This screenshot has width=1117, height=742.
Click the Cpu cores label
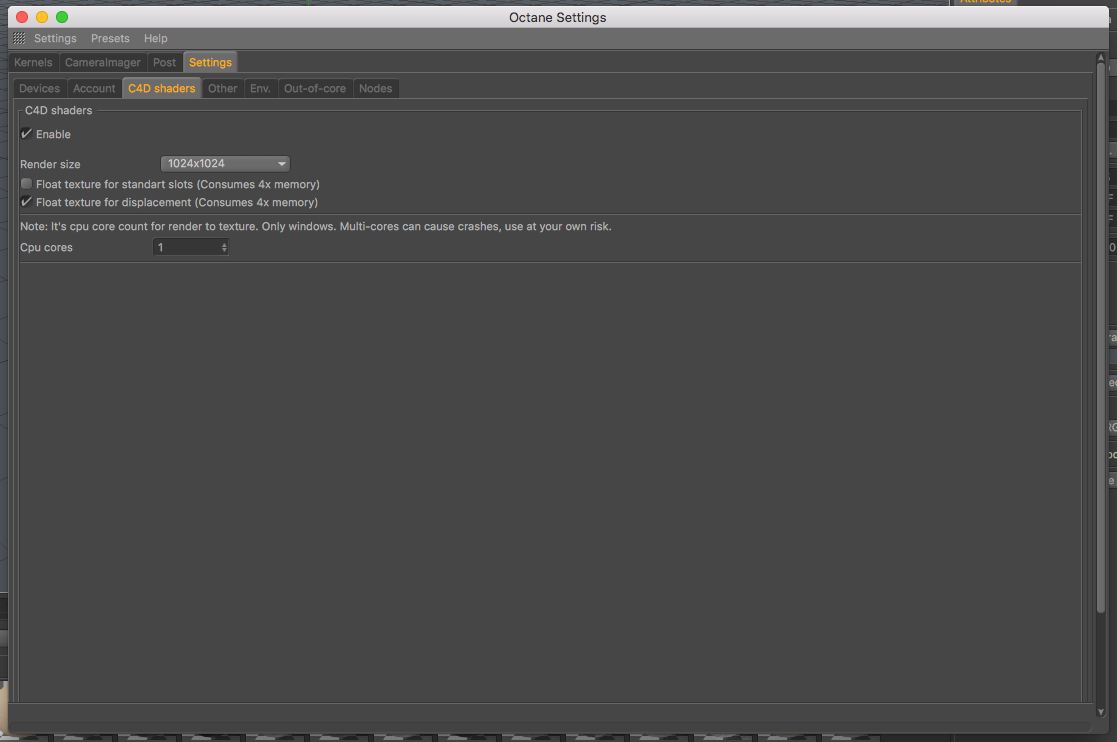point(46,248)
